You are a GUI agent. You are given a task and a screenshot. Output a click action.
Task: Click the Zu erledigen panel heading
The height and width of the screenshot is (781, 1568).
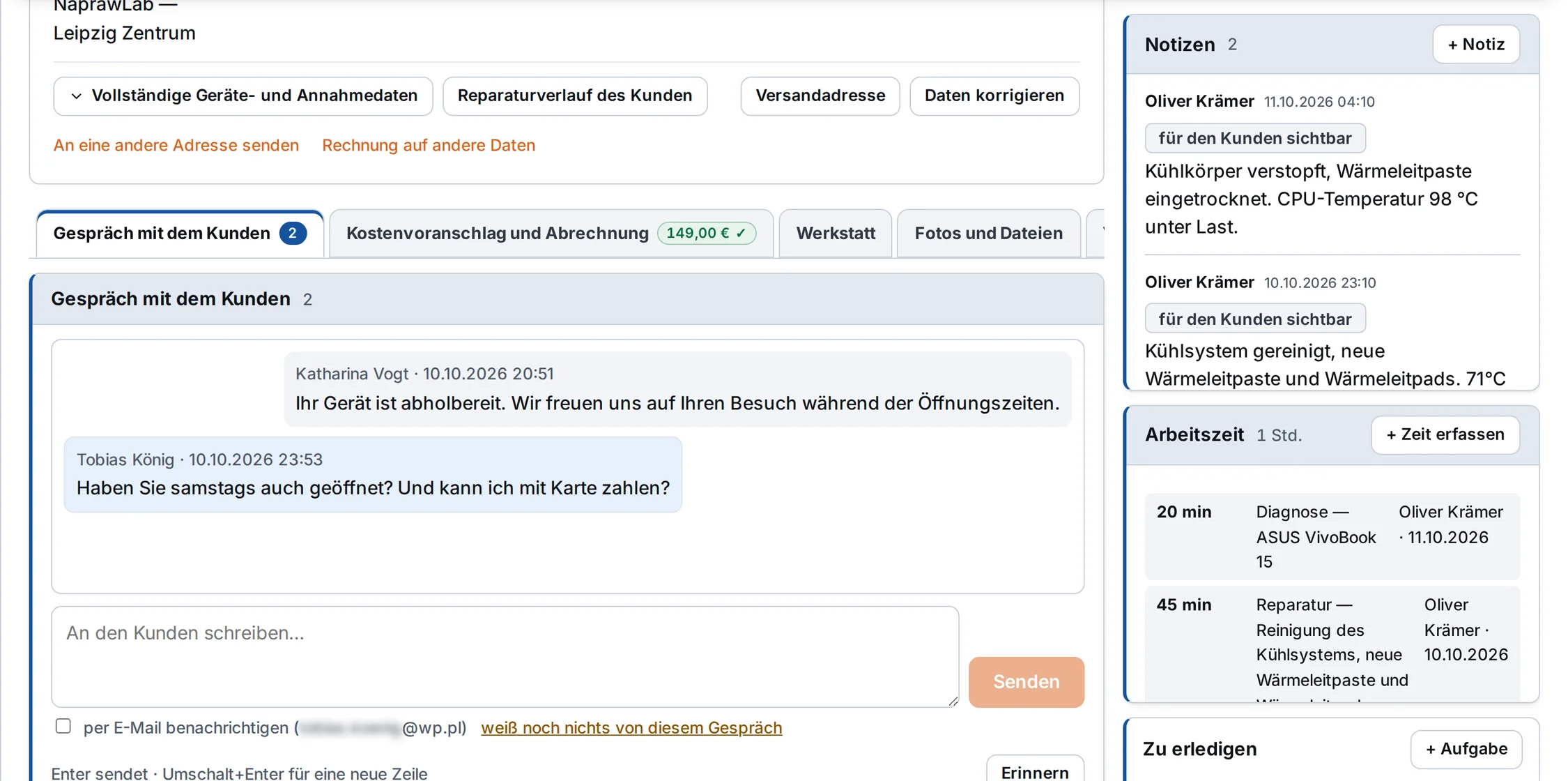1199,749
